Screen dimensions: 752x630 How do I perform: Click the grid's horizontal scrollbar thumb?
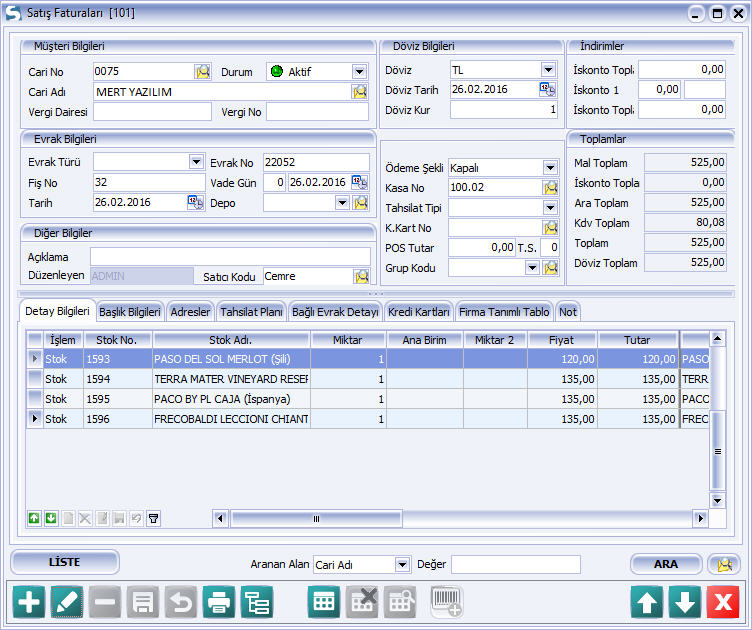coord(315,519)
